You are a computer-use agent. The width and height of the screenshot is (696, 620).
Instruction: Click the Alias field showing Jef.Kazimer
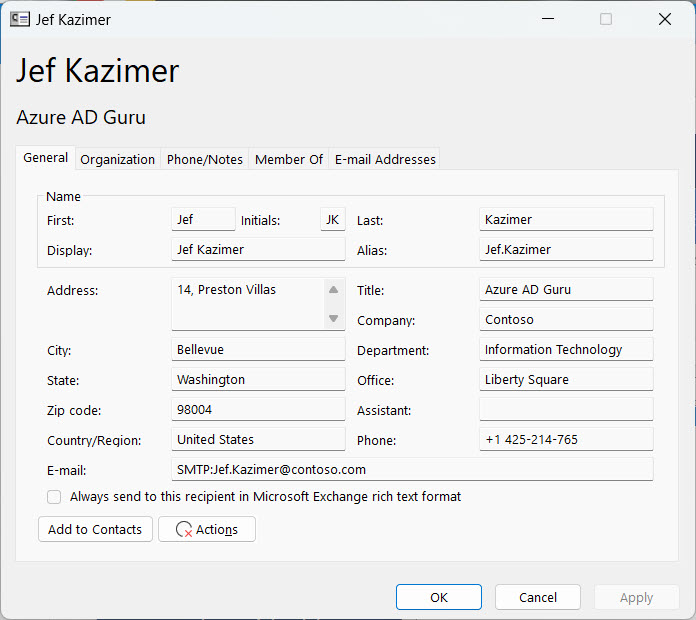tap(566, 249)
